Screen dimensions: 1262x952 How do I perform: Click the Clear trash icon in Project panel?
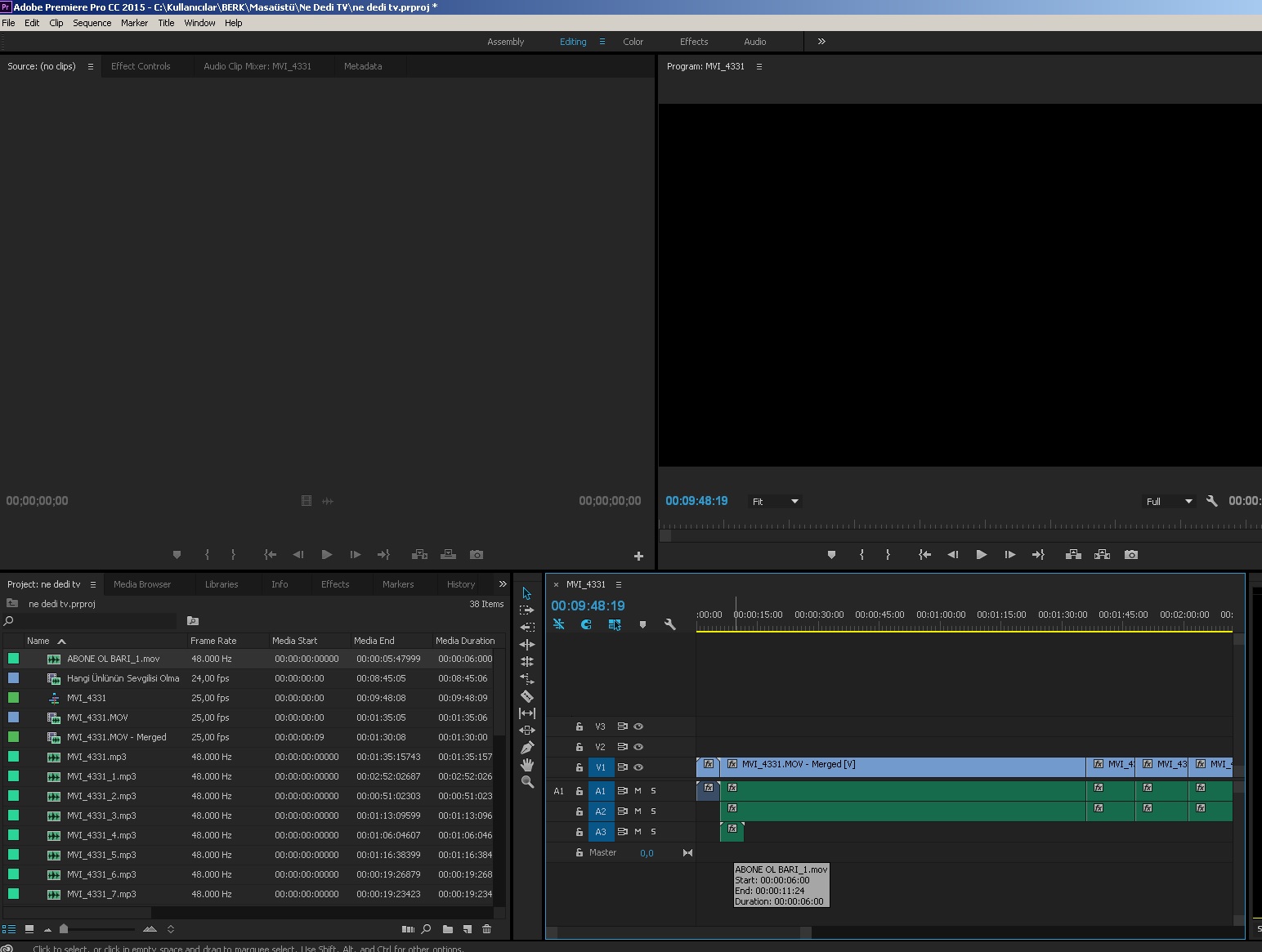[x=487, y=929]
